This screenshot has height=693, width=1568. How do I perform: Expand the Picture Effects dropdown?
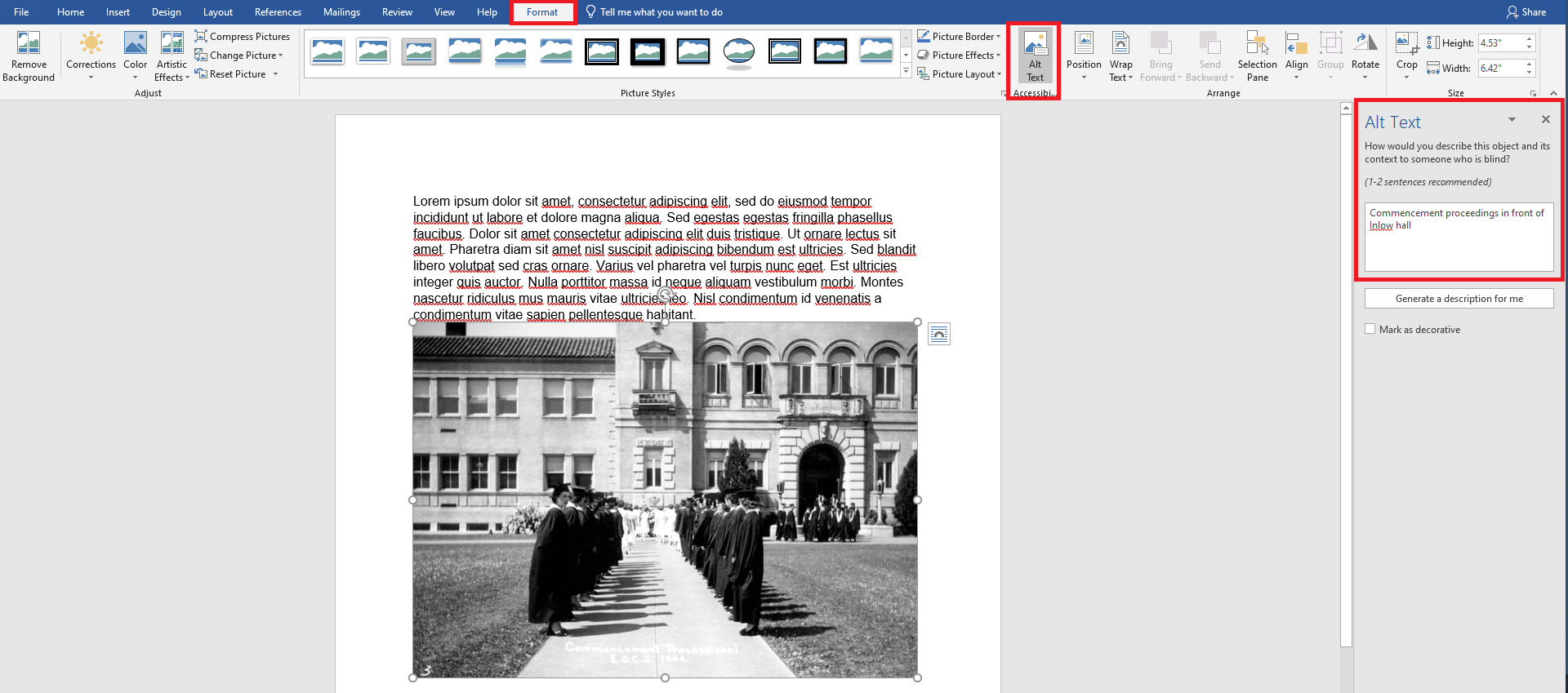998,56
